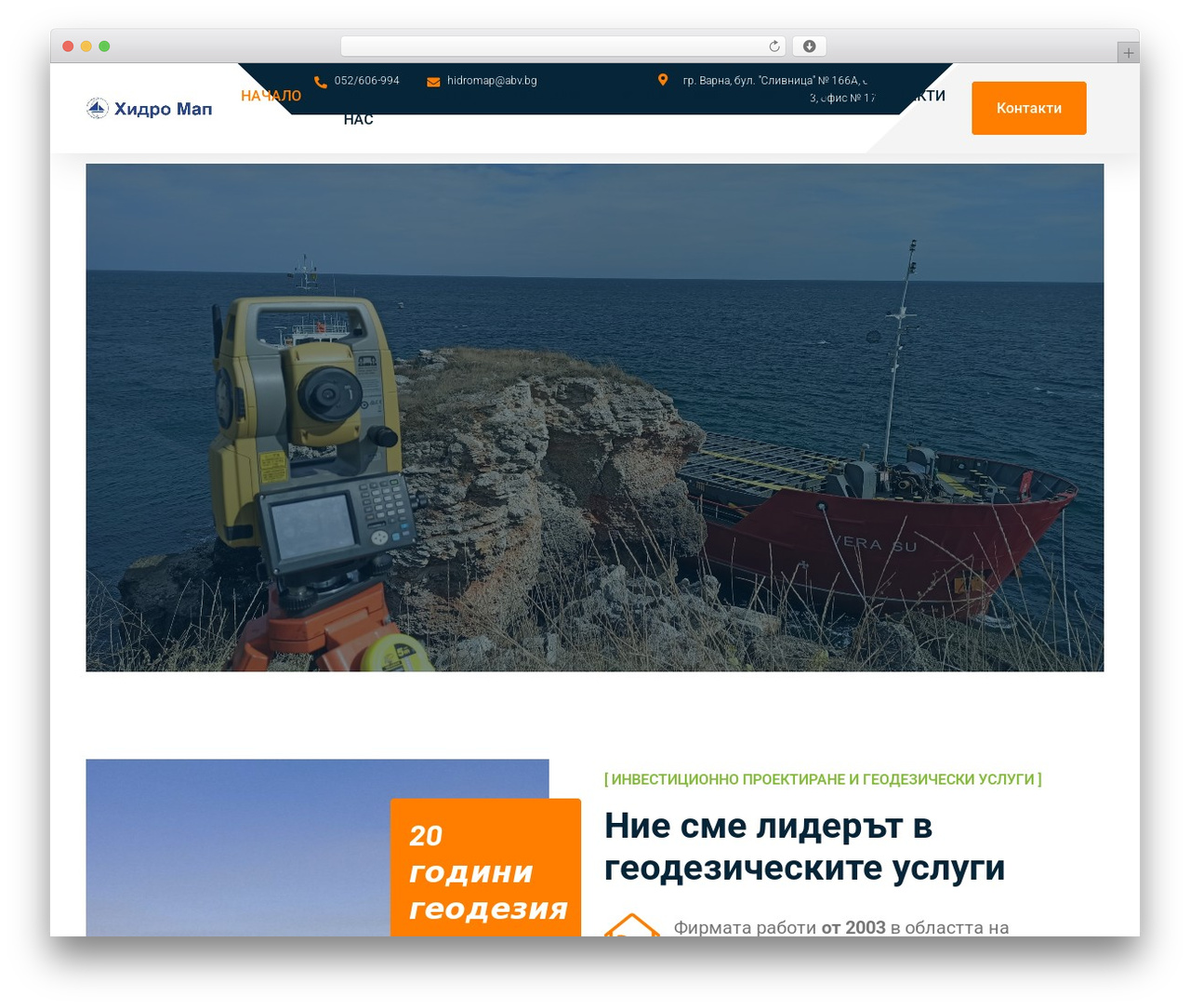Call the phone number 052/606-994
The image size is (1190, 1008).
(x=367, y=81)
